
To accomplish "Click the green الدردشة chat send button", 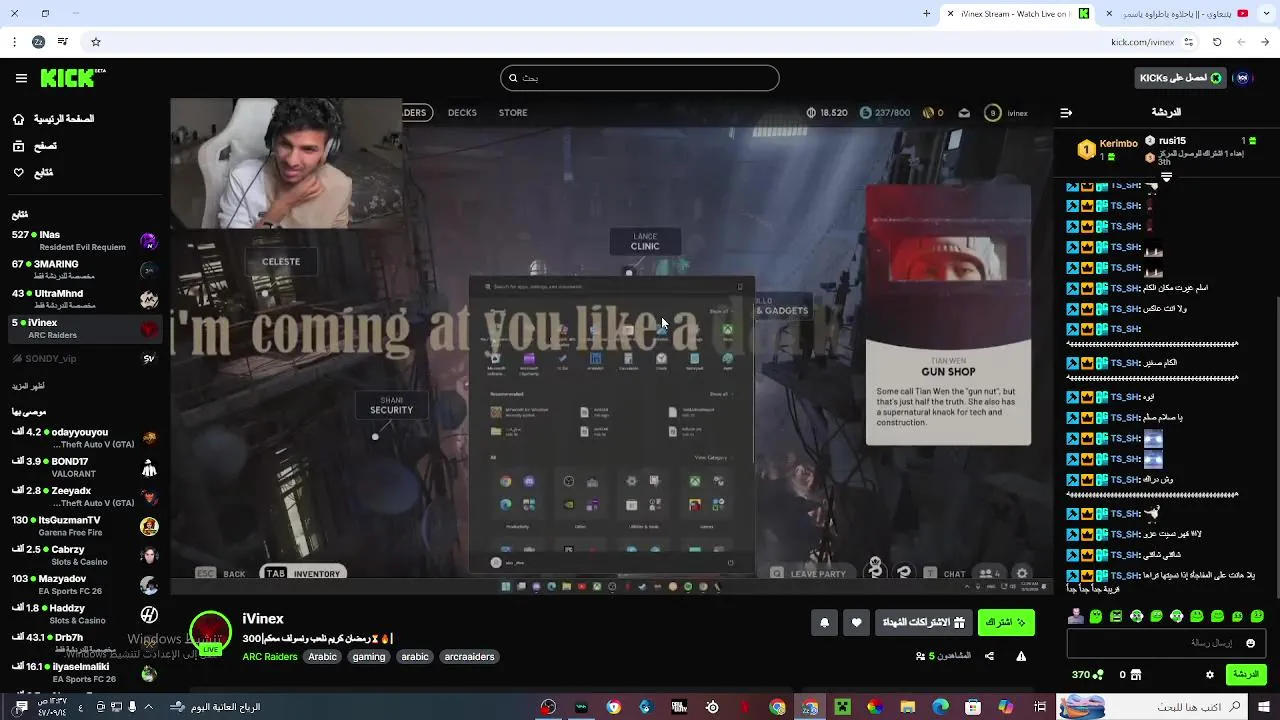I will [1246, 675].
